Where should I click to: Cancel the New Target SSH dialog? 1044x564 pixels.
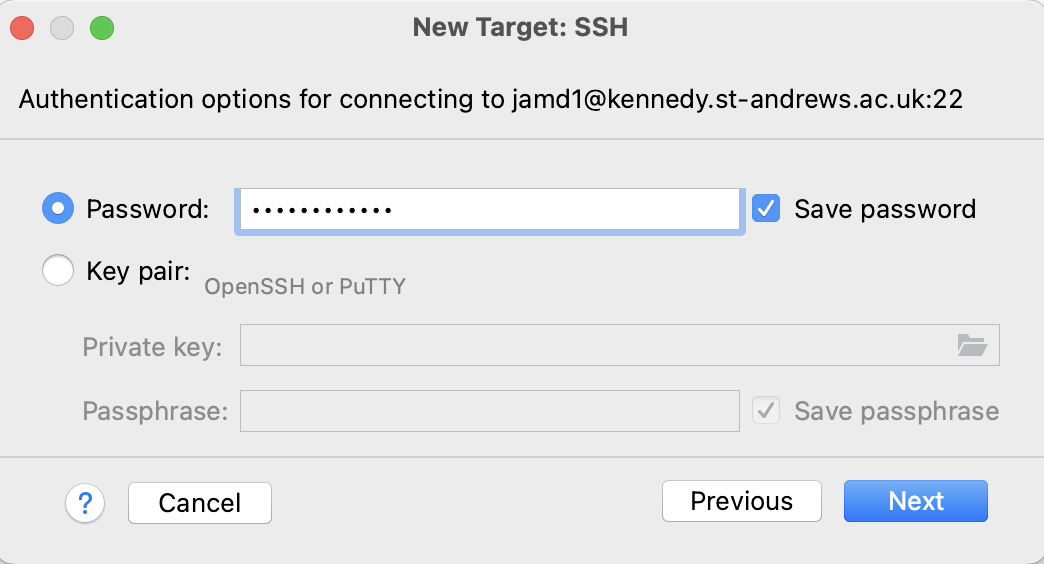200,503
